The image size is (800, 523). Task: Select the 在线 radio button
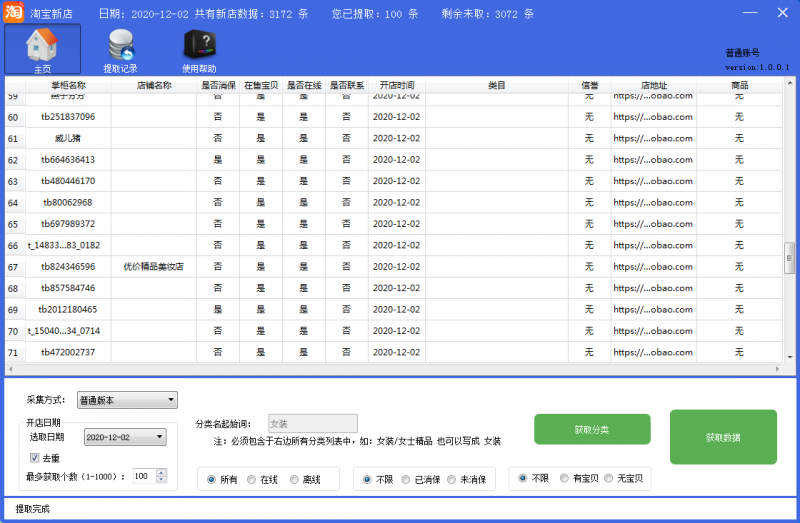tap(251, 480)
